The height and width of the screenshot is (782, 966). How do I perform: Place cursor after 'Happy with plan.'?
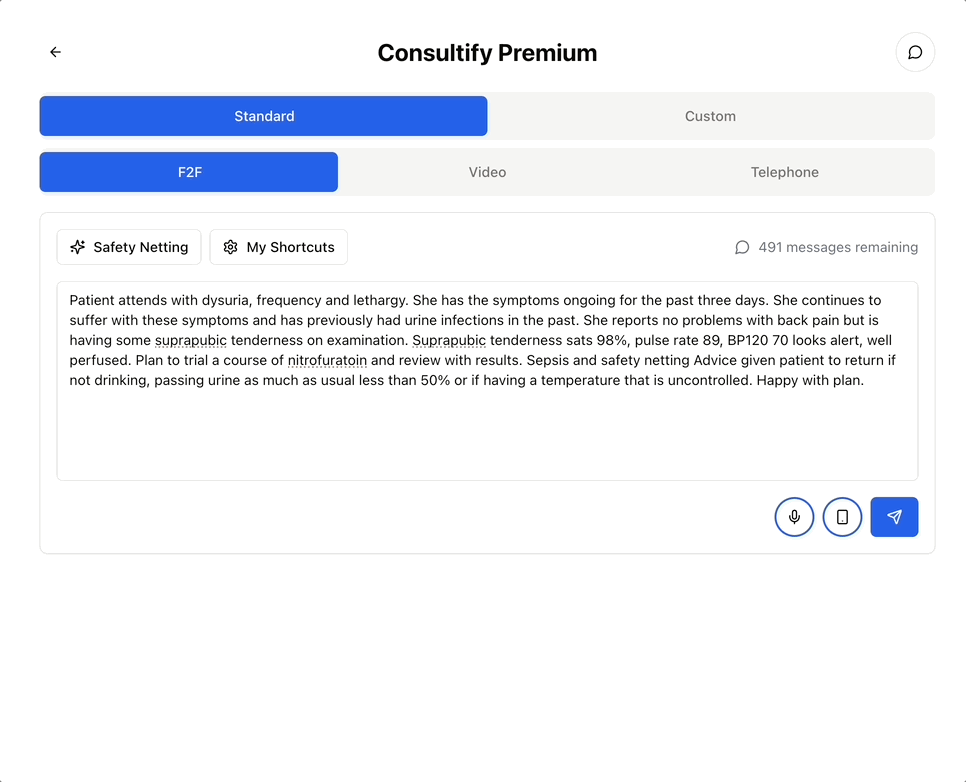pyautogui.click(x=864, y=380)
